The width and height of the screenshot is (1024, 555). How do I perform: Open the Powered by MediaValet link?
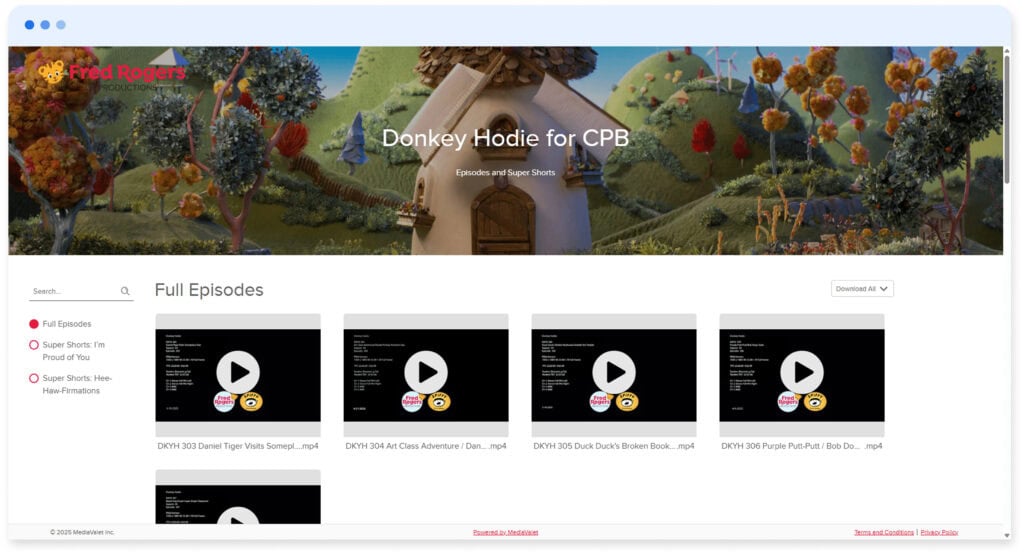point(505,532)
